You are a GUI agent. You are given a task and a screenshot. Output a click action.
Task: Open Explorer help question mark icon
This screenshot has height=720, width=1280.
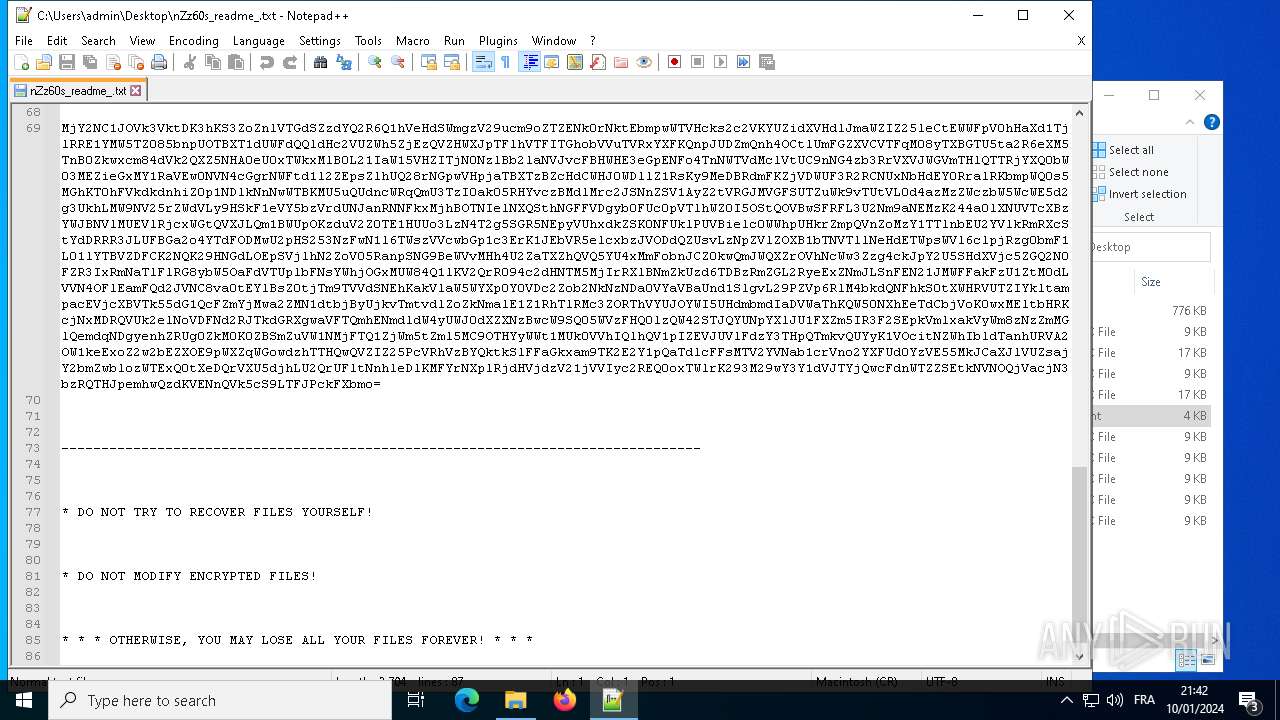pos(1211,122)
